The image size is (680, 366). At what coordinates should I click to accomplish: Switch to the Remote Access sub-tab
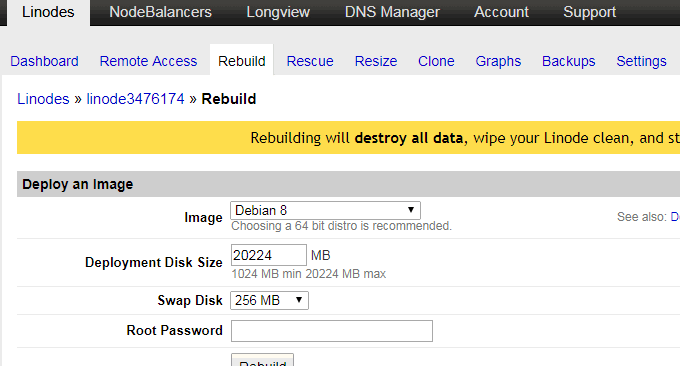(x=148, y=61)
